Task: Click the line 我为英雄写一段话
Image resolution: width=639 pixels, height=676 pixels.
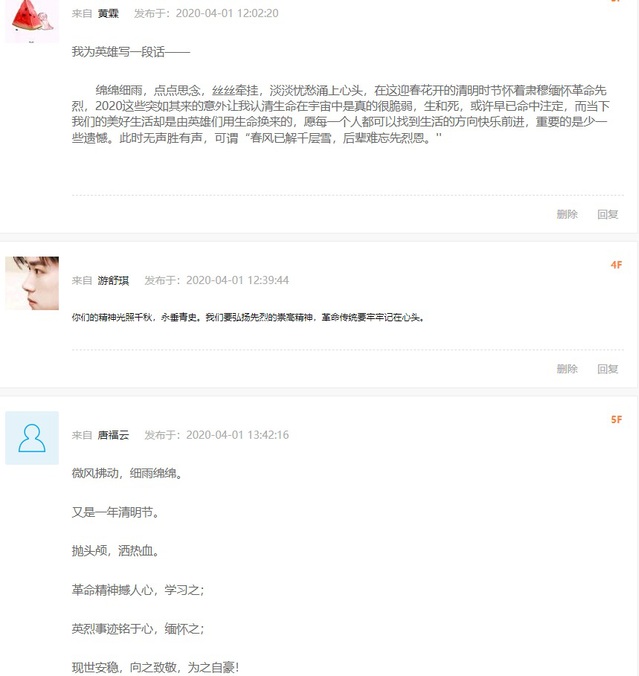Action: tap(131, 52)
